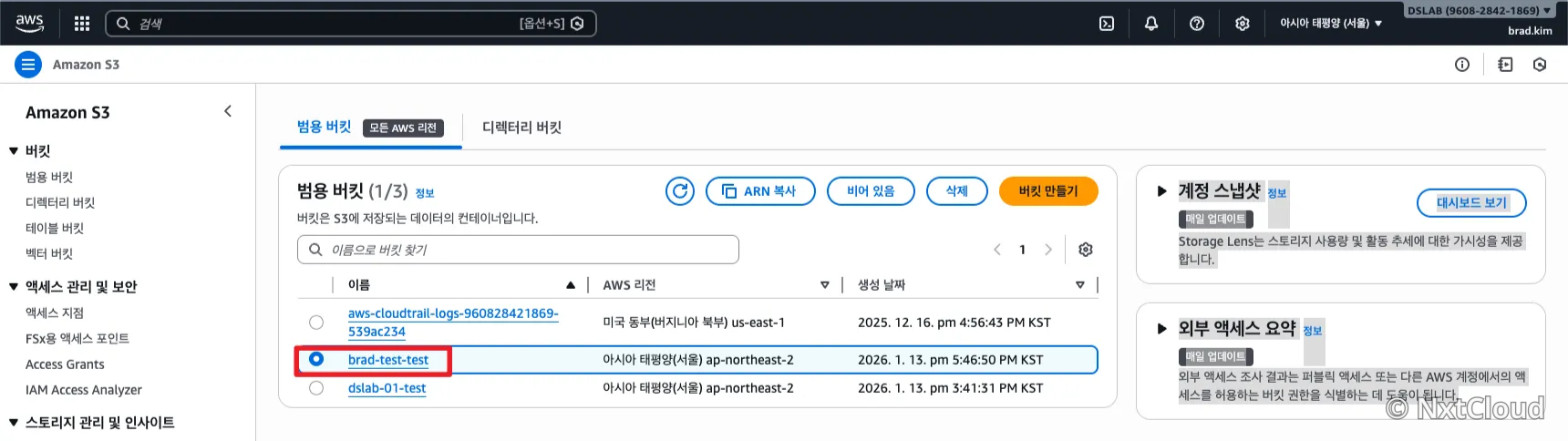Click the 정보 link next to 외부 액세스 요약
Viewport: 1568px width, 441px height.
click(1313, 331)
